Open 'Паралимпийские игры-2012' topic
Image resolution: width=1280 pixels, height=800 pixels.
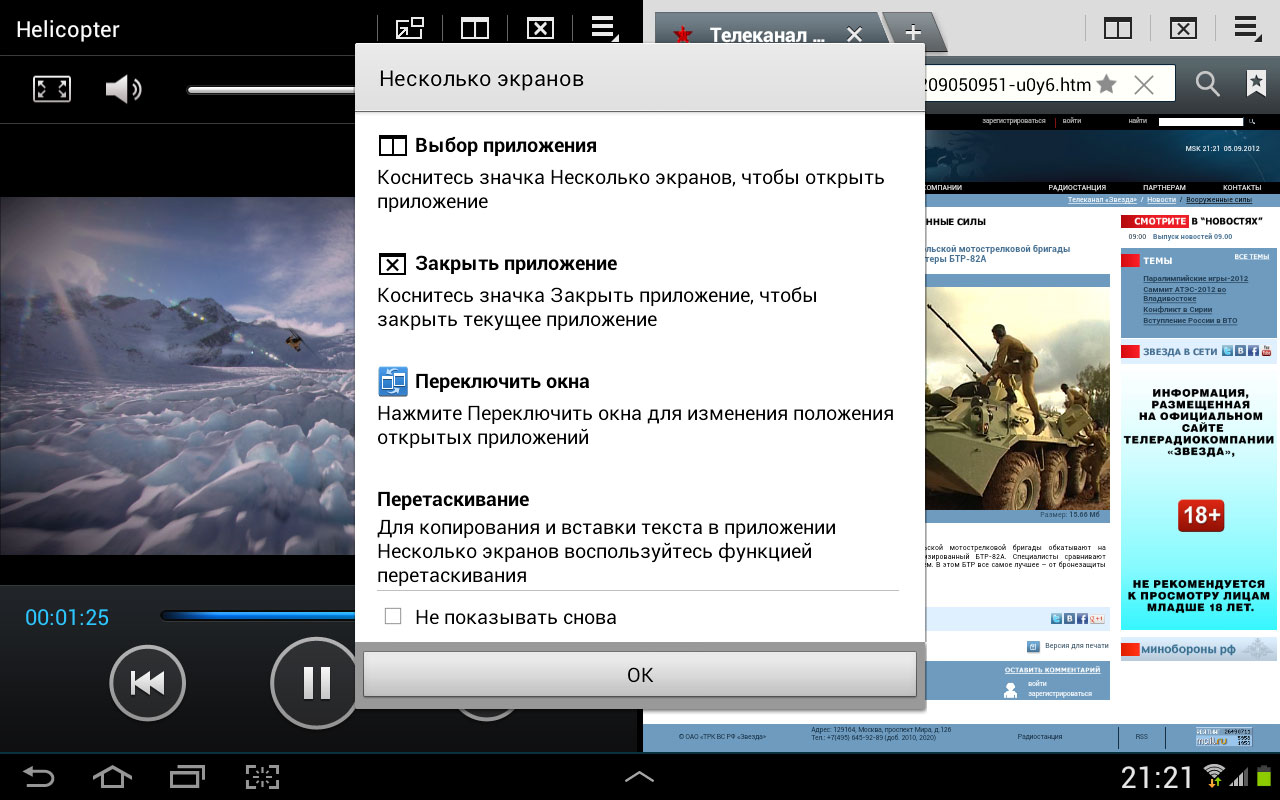click(1195, 279)
